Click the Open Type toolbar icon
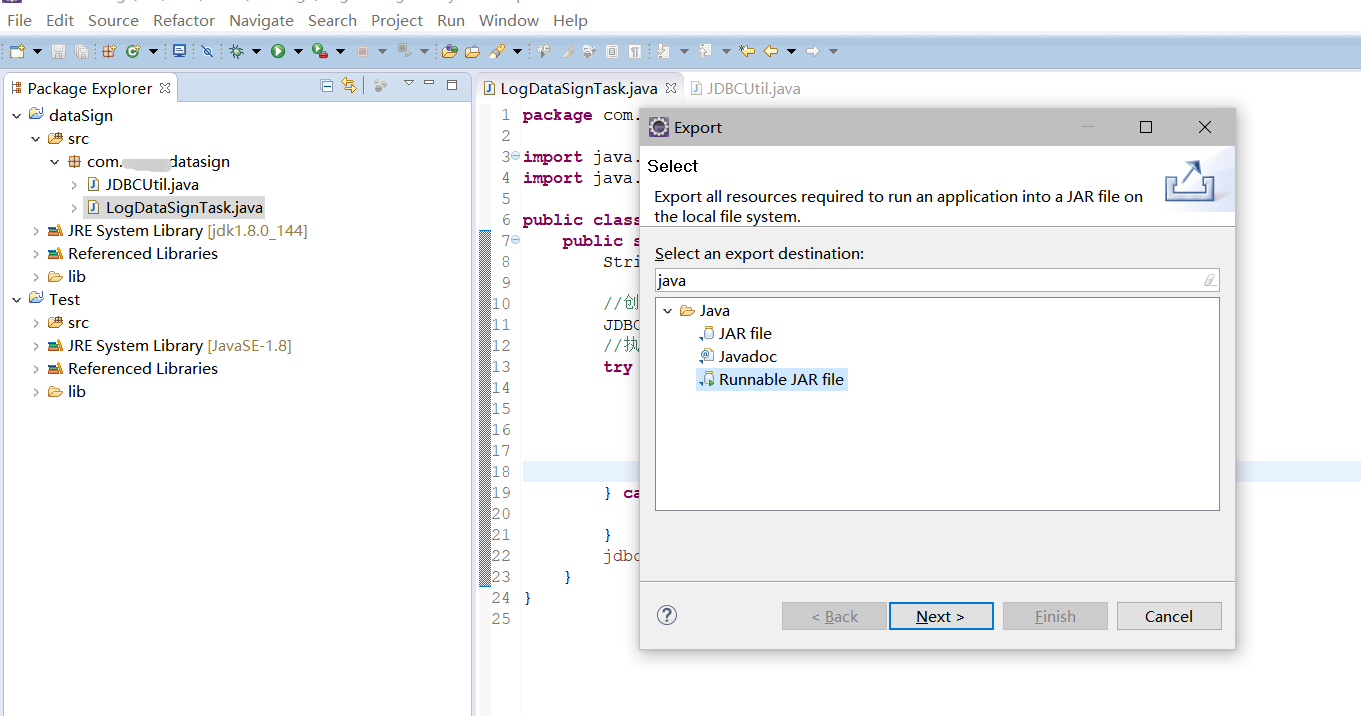 [449, 51]
